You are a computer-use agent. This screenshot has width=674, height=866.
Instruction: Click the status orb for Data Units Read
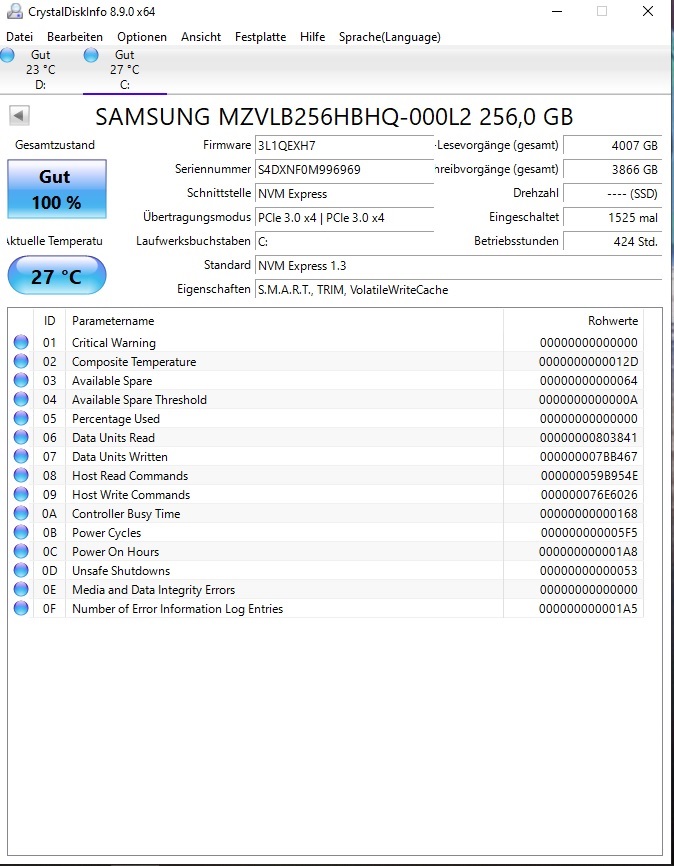(x=21, y=437)
